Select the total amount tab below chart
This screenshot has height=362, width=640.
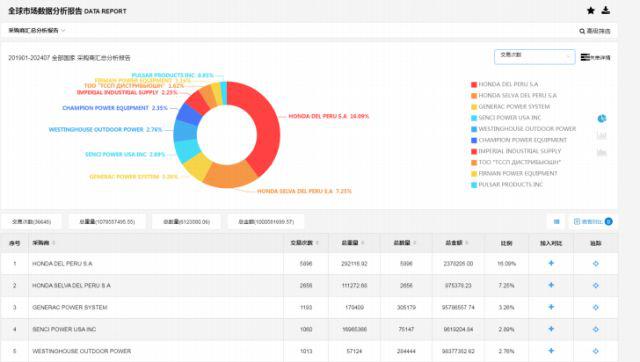(266, 222)
